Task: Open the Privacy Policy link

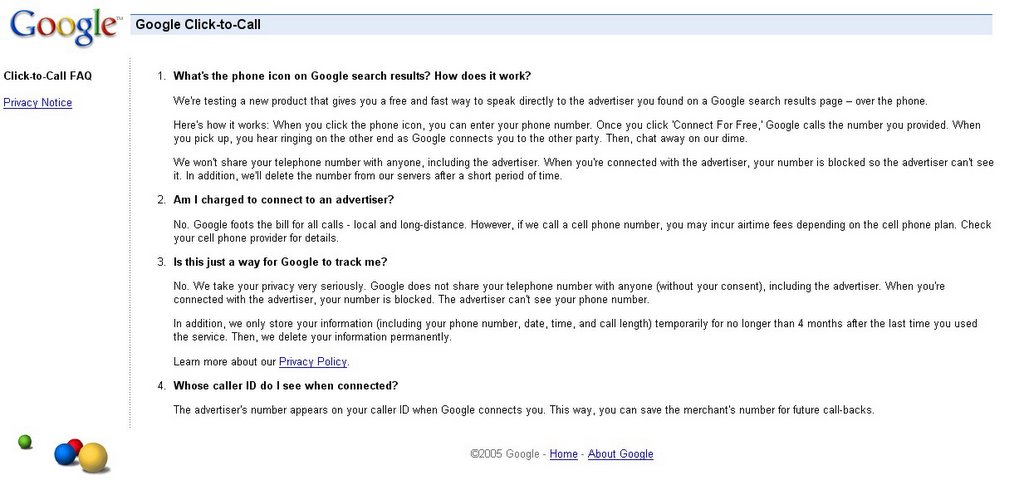Action: 313,361
